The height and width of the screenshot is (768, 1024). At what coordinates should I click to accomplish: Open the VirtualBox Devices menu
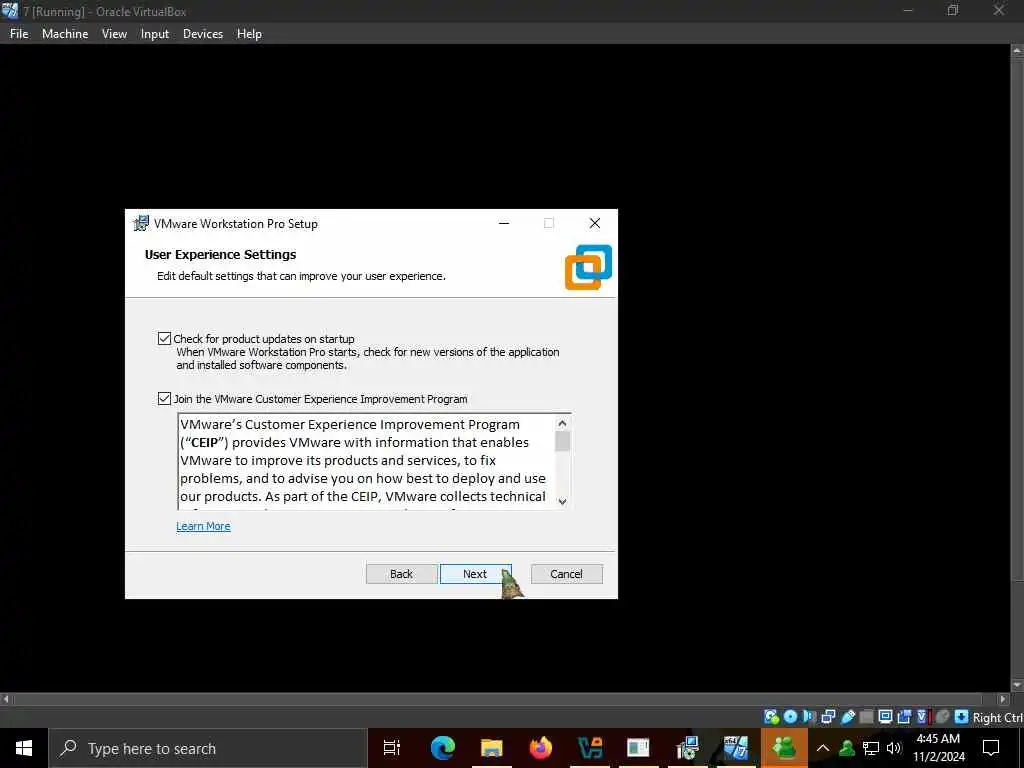point(202,34)
